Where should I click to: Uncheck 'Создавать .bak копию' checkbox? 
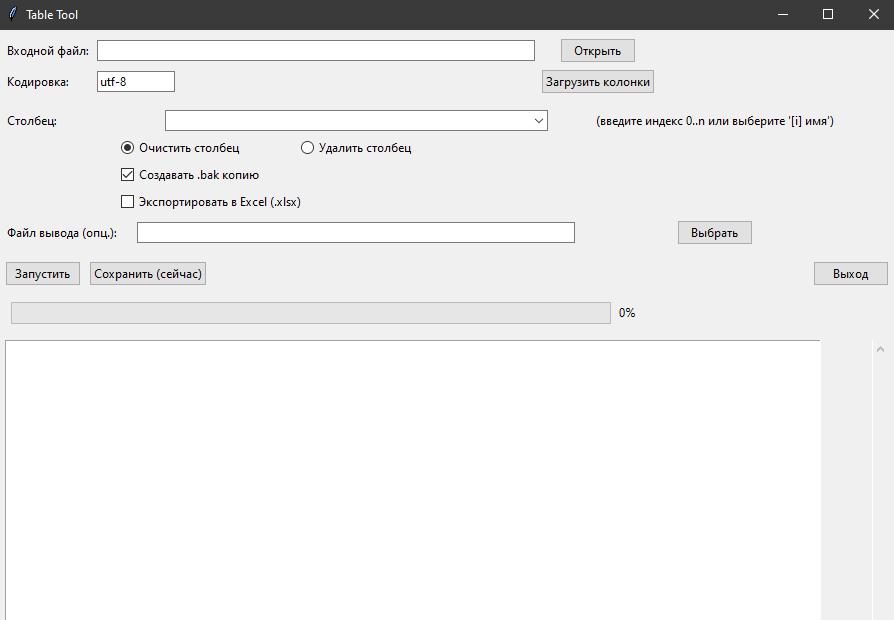click(x=127, y=175)
